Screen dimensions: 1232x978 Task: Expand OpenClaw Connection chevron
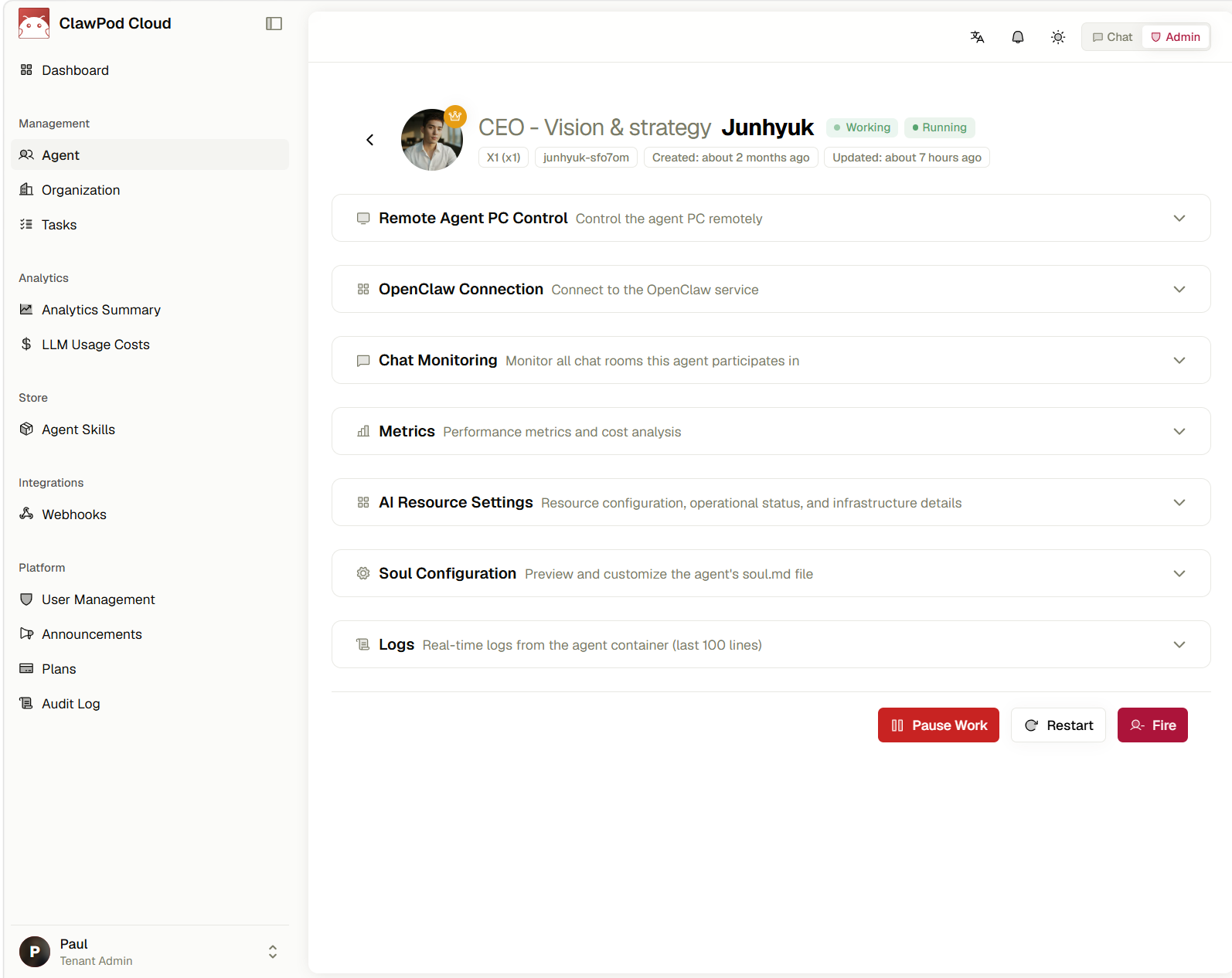coord(1179,290)
